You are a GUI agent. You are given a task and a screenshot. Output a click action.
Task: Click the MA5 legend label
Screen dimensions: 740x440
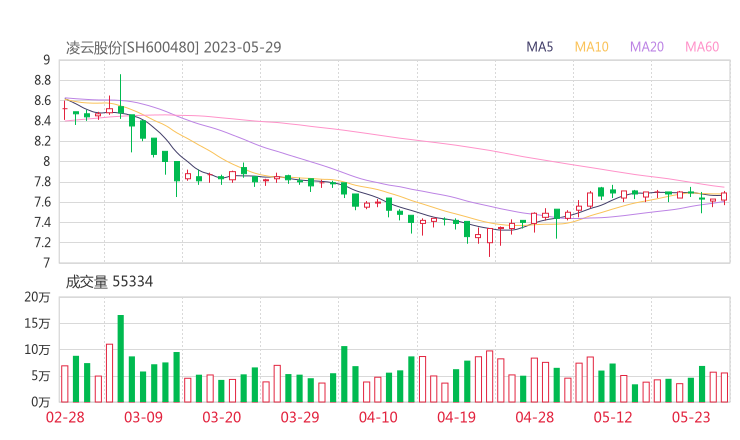[539, 47]
